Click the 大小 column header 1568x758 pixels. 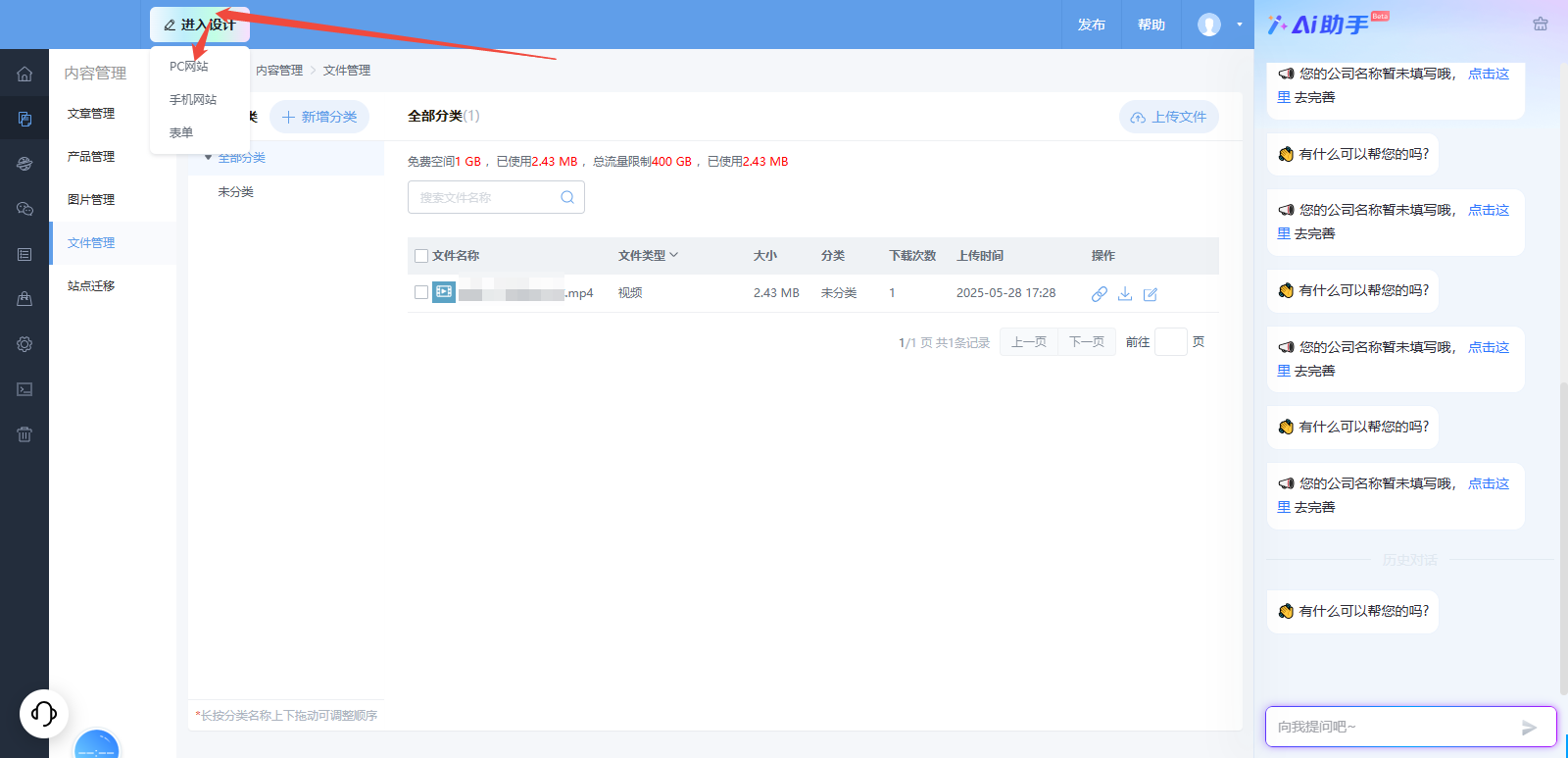(x=765, y=256)
